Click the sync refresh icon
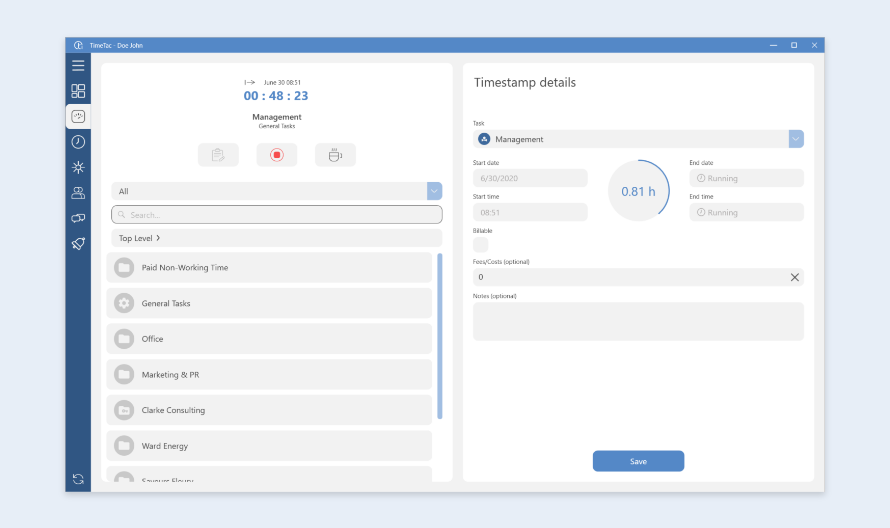Viewport: 890px width, 528px height. point(78,479)
